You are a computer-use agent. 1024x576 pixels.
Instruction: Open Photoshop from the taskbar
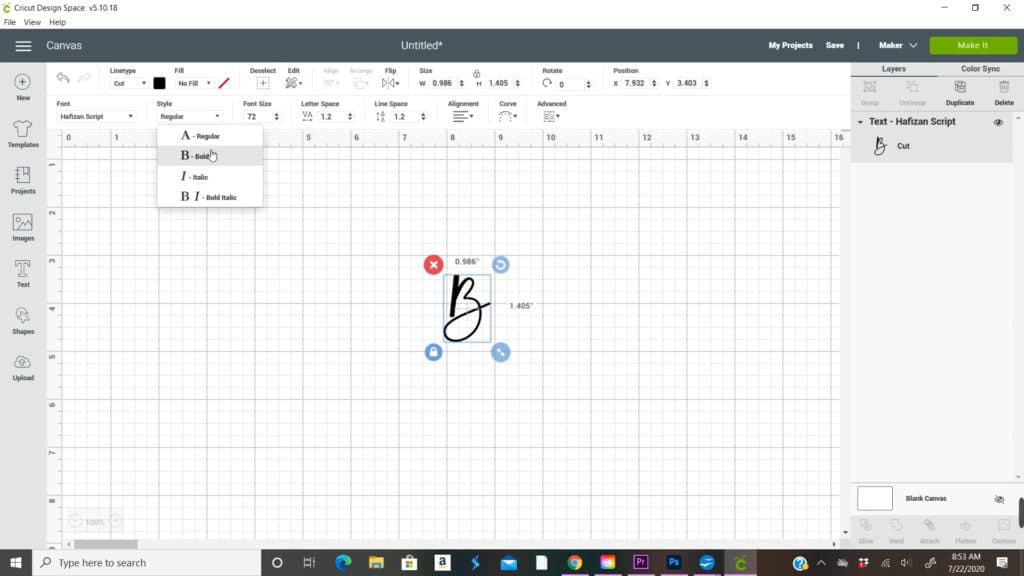673,562
